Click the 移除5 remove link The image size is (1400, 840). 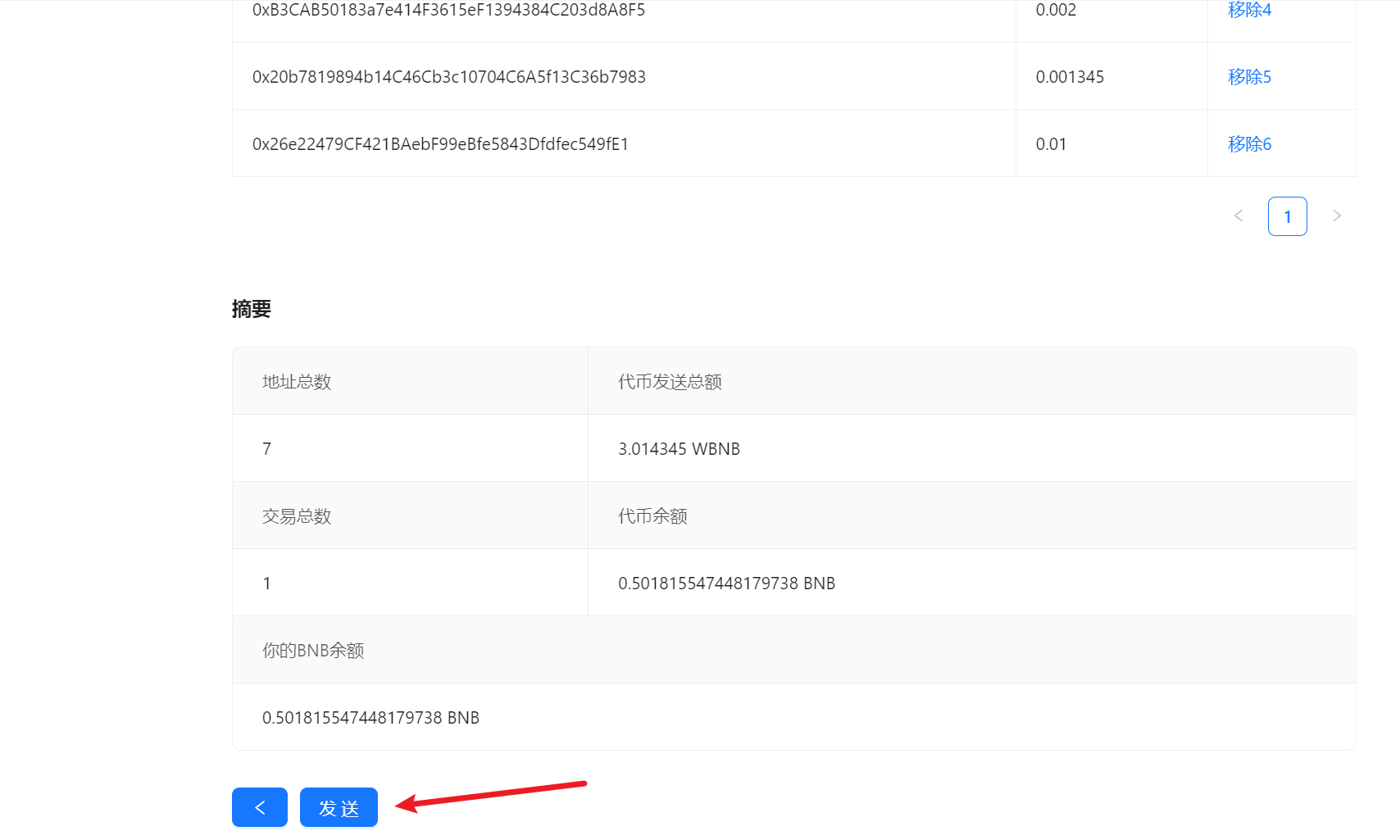click(1249, 77)
